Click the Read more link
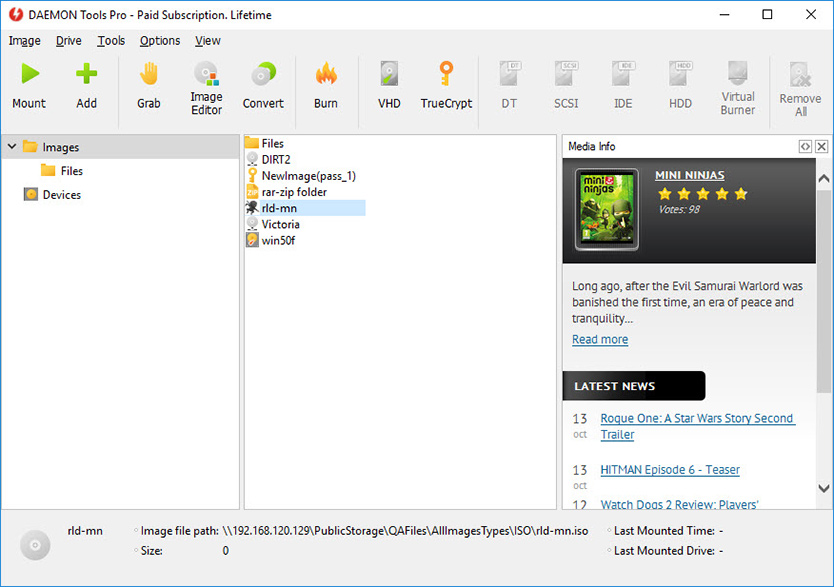 [x=599, y=339]
